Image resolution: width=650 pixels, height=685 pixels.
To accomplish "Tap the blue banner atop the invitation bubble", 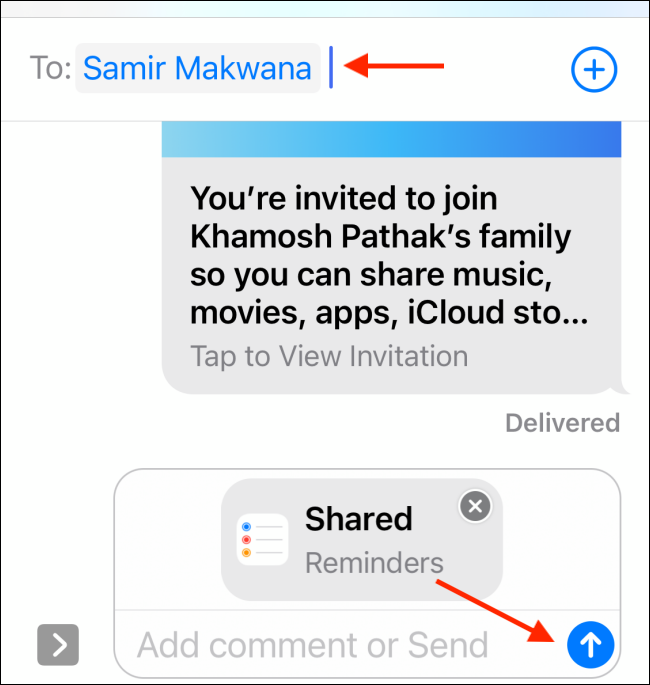I will 391,139.
